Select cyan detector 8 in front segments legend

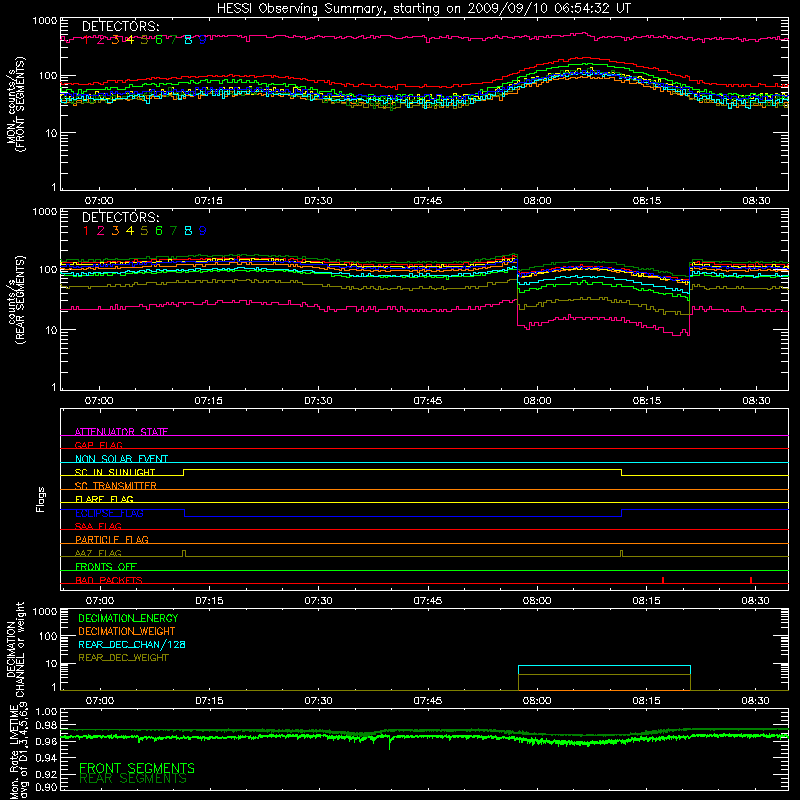point(188,40)
